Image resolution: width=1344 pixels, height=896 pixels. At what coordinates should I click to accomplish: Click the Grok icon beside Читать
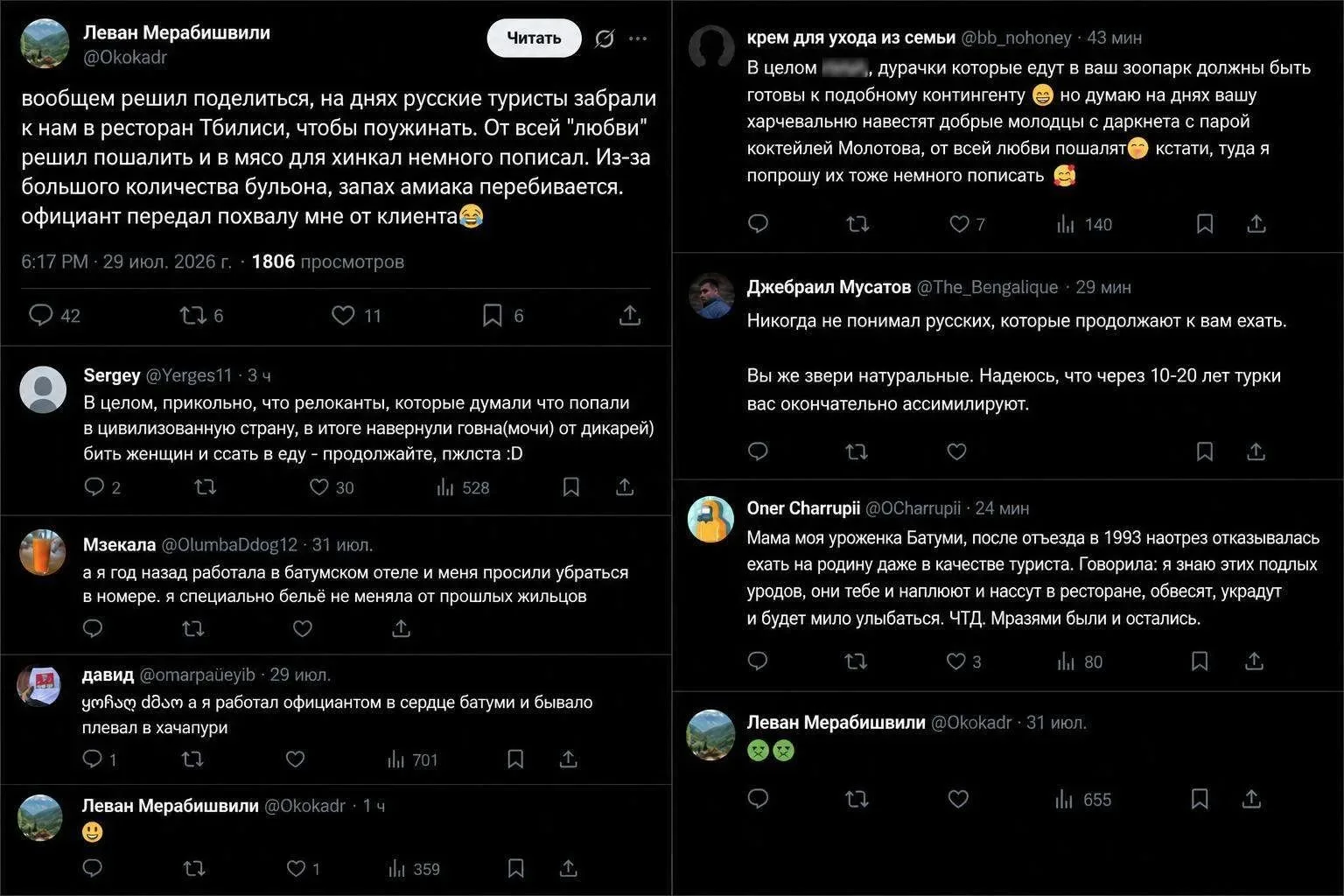click(604, 38)
